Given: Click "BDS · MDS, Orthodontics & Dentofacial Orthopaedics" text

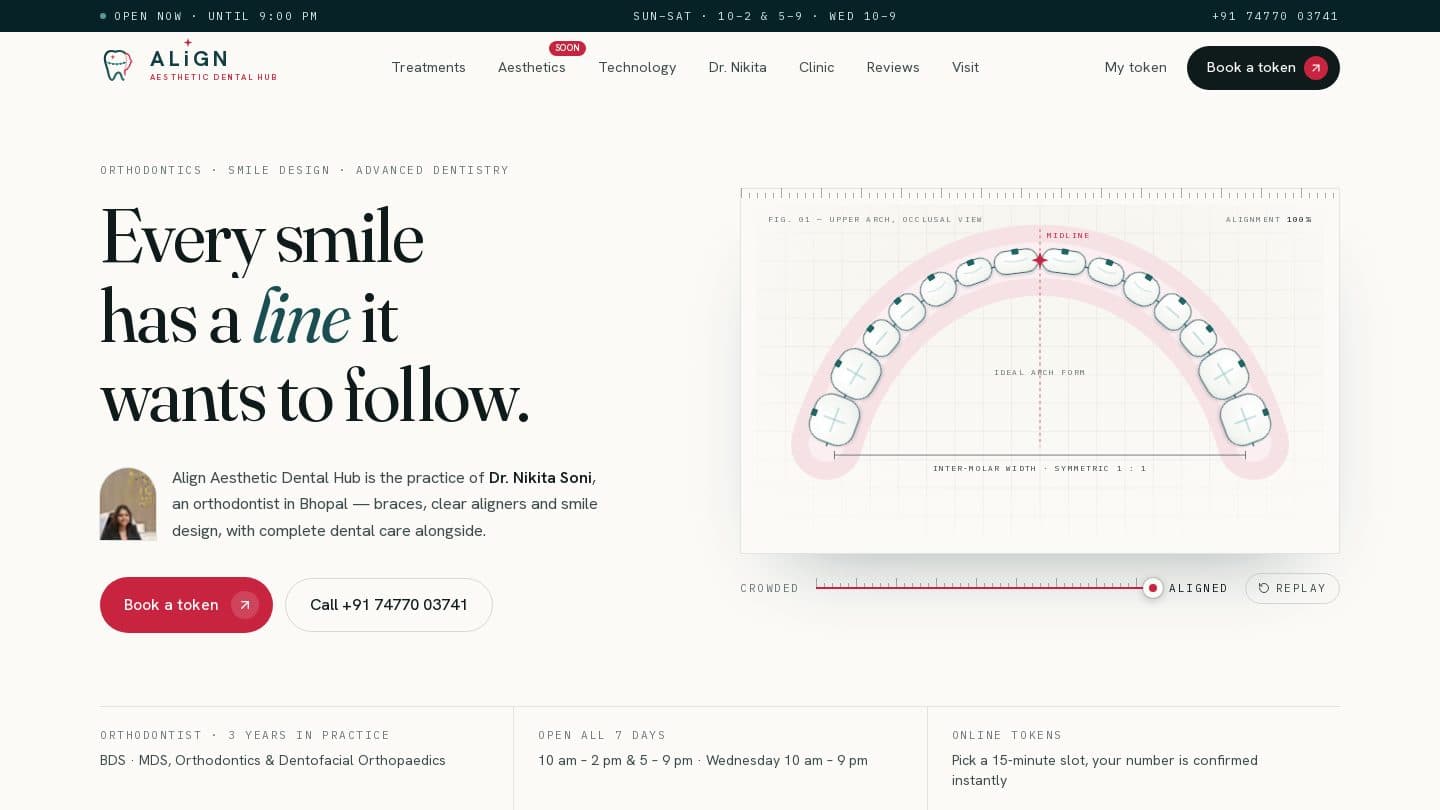Looking at the screenshot, I should click(273, 760).
